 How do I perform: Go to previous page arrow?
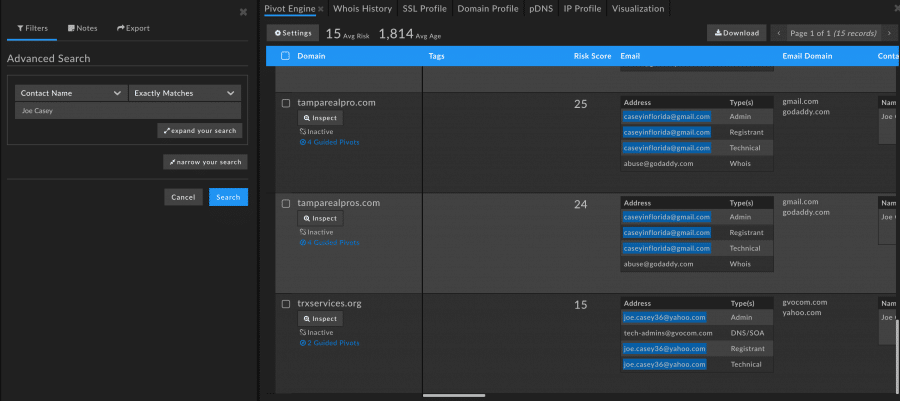[779, 33]
